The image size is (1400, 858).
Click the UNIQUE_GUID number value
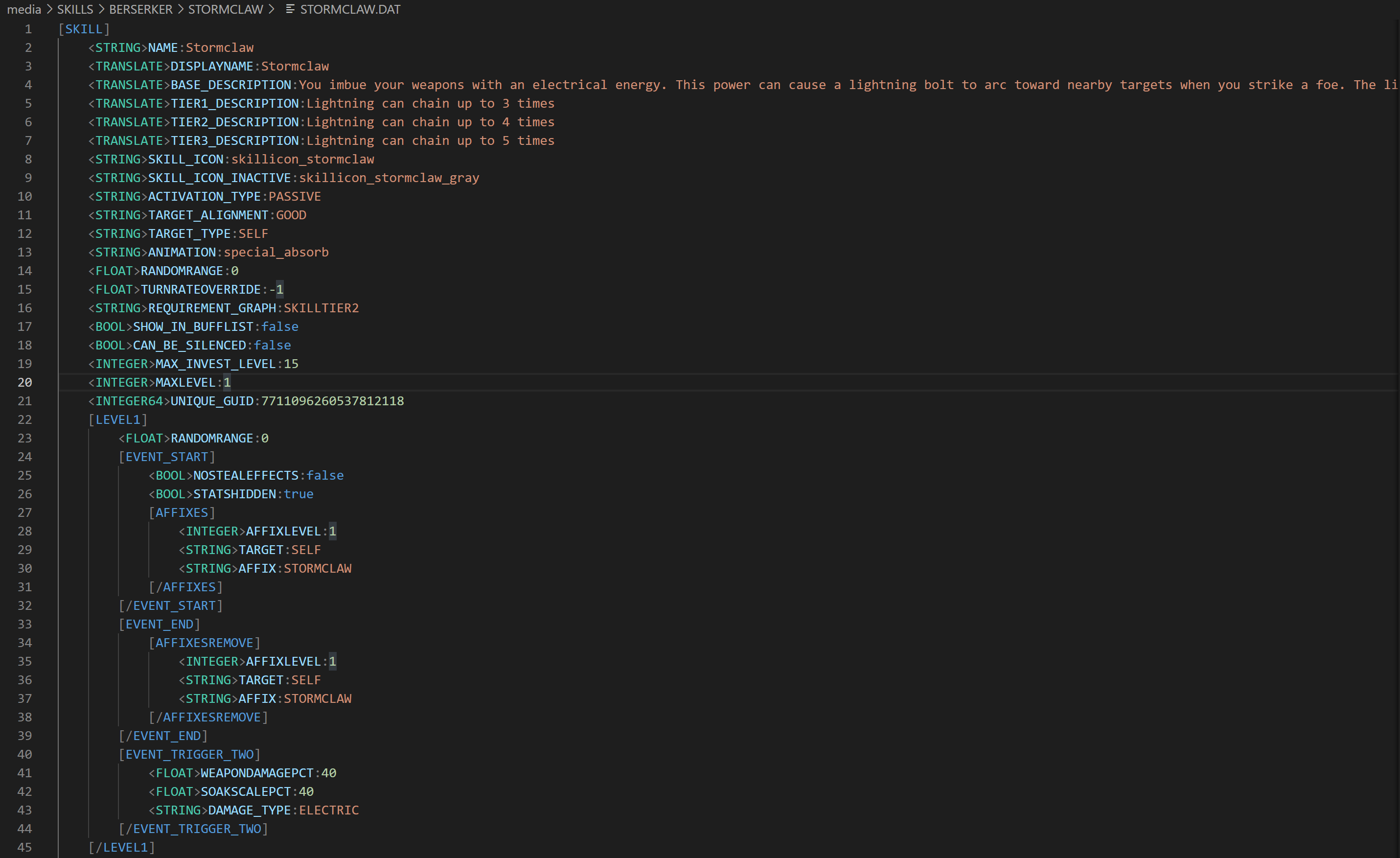tap(332, 401)
